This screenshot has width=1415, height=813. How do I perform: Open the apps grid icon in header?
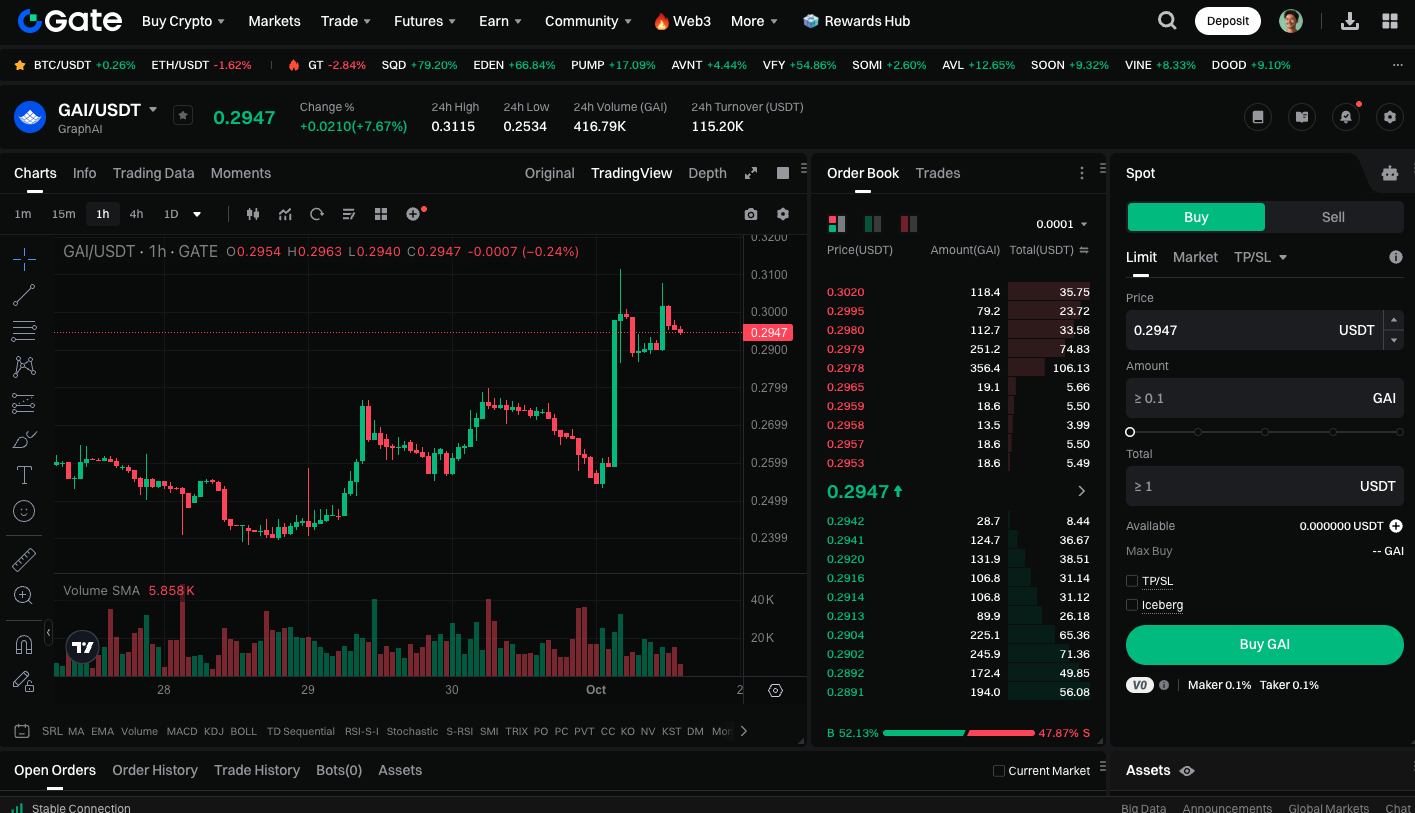[x=1389, y=21]
